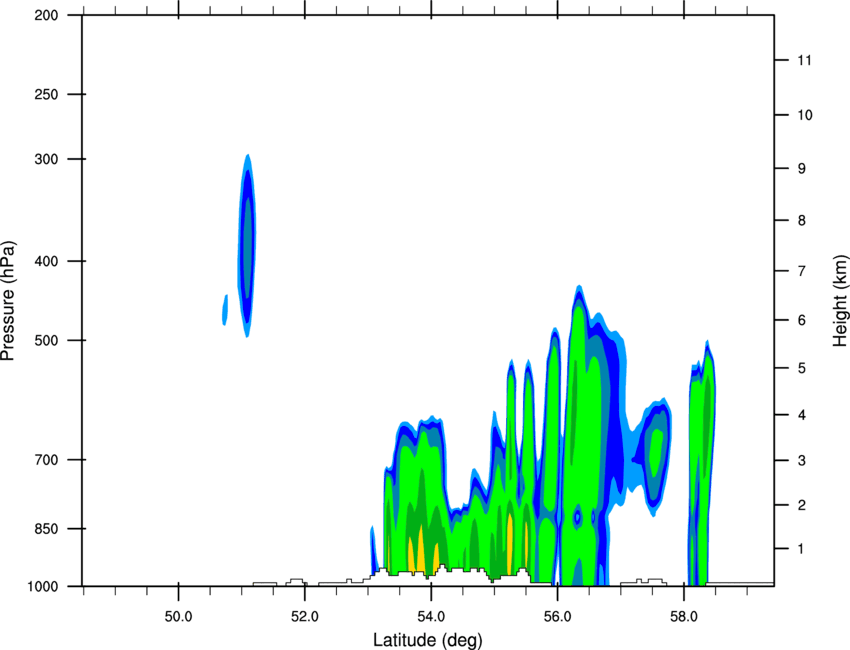850x650 pixels.
Task: Click the green column near 58.3 degrees latitude
Action: coord(701,464)
